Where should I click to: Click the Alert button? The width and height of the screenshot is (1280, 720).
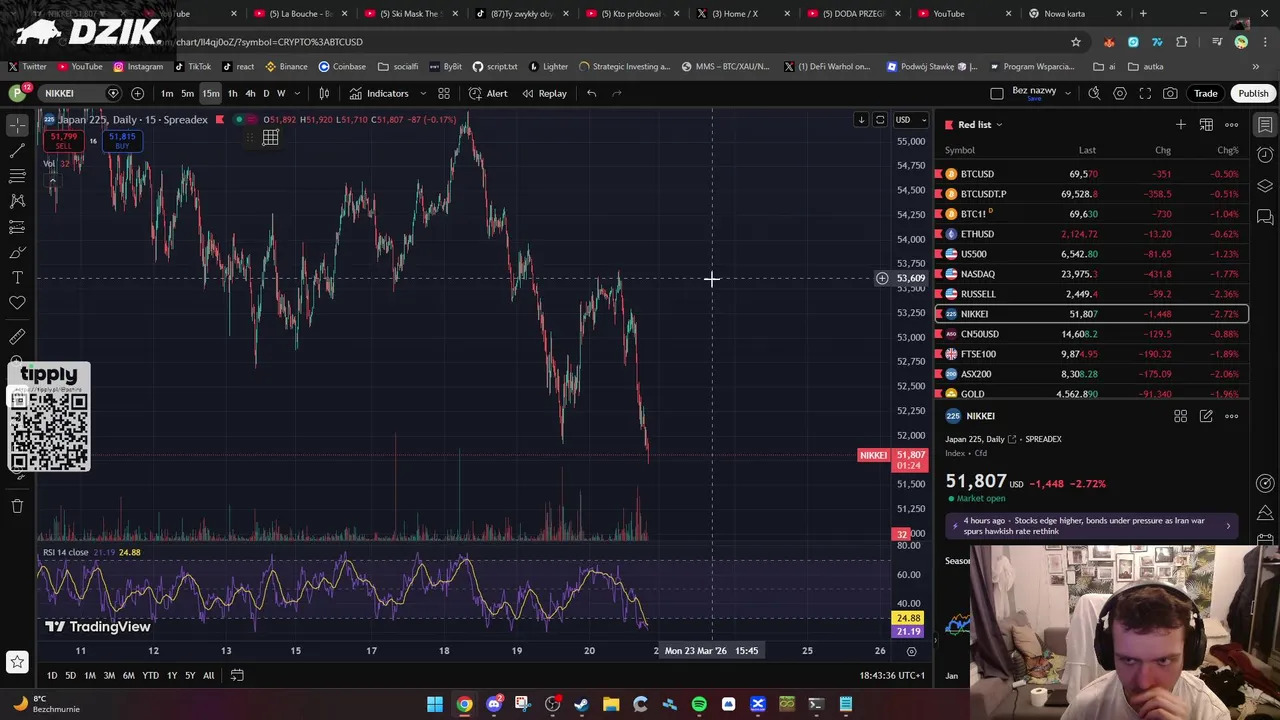pyautogui.click(x=488, y=93)
